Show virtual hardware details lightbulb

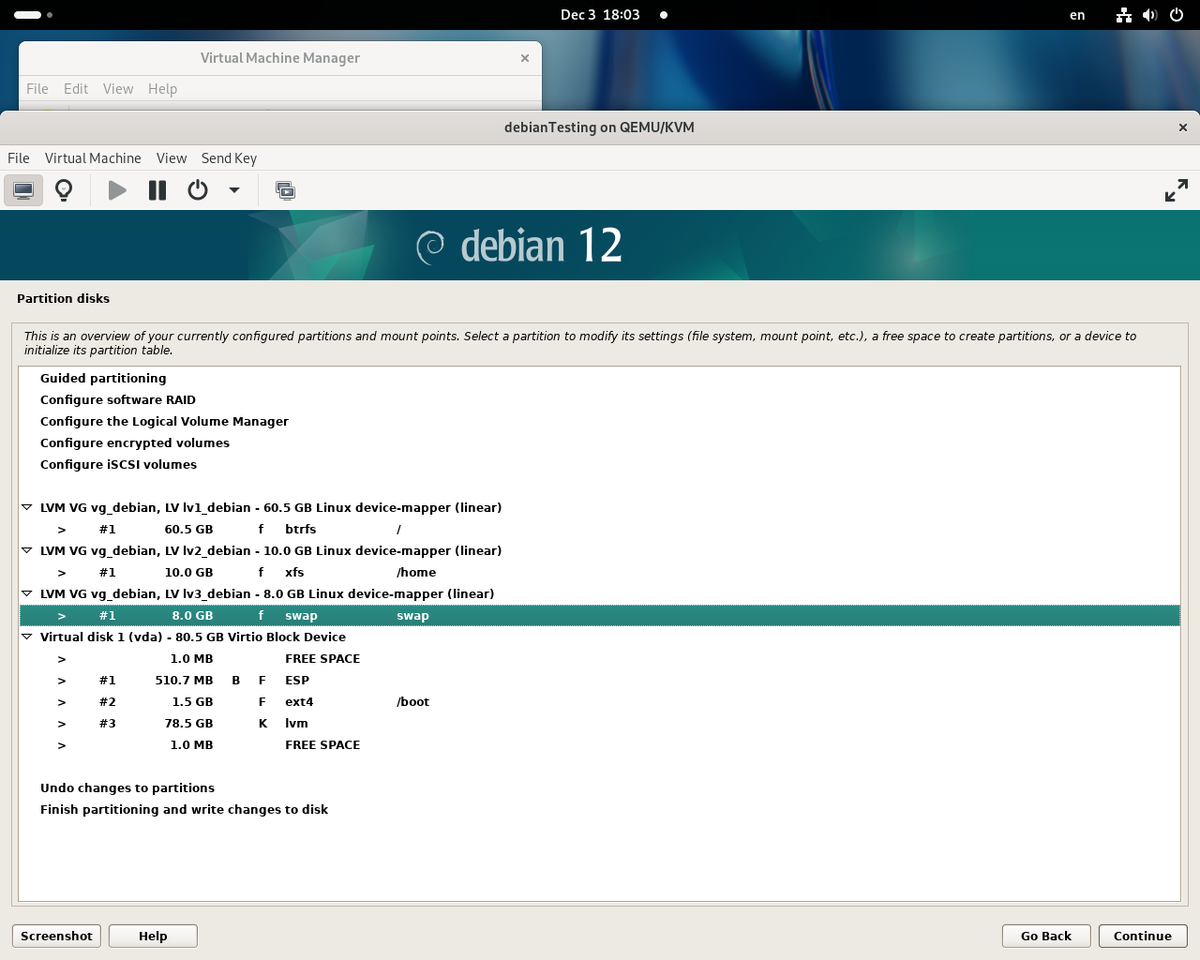click(x=64, y=190)
